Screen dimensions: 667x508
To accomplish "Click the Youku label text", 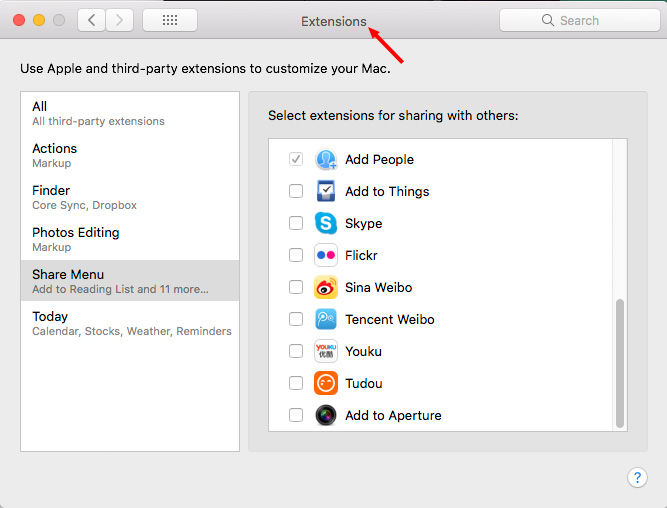I will click(x=363, y=351).
